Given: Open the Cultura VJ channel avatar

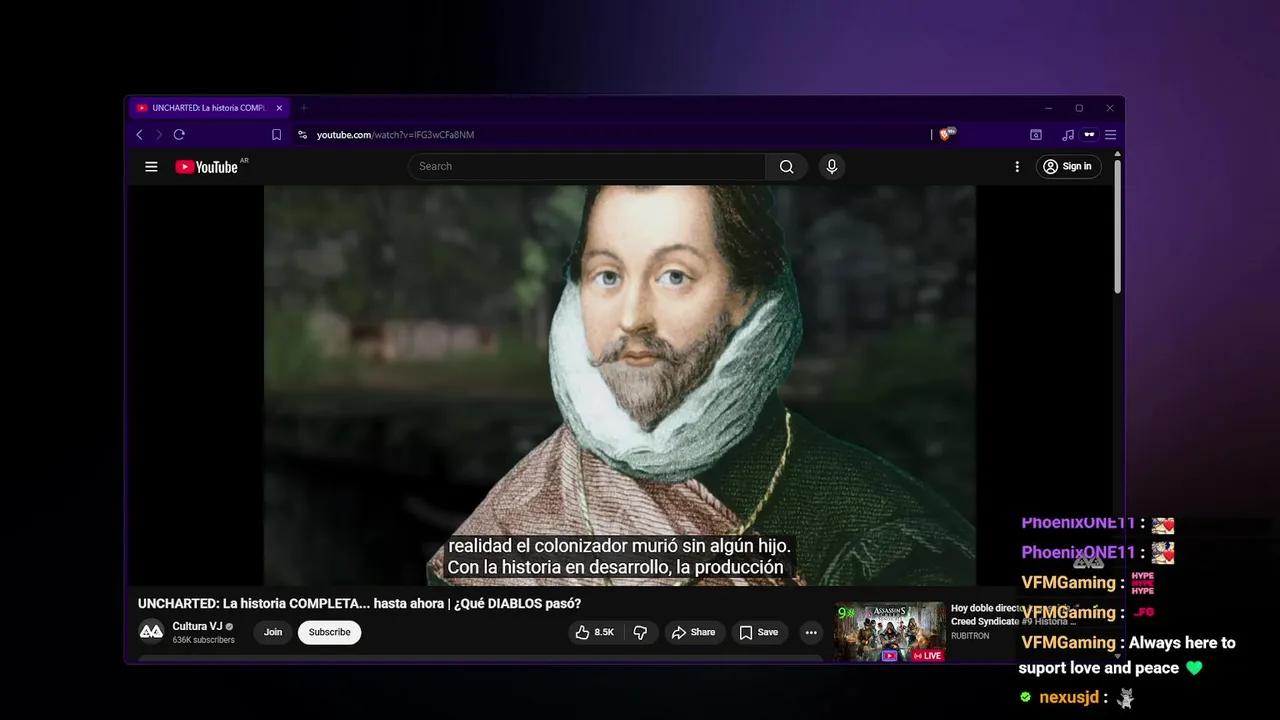Looking at the screenshot, I should [x=151, y=632].
